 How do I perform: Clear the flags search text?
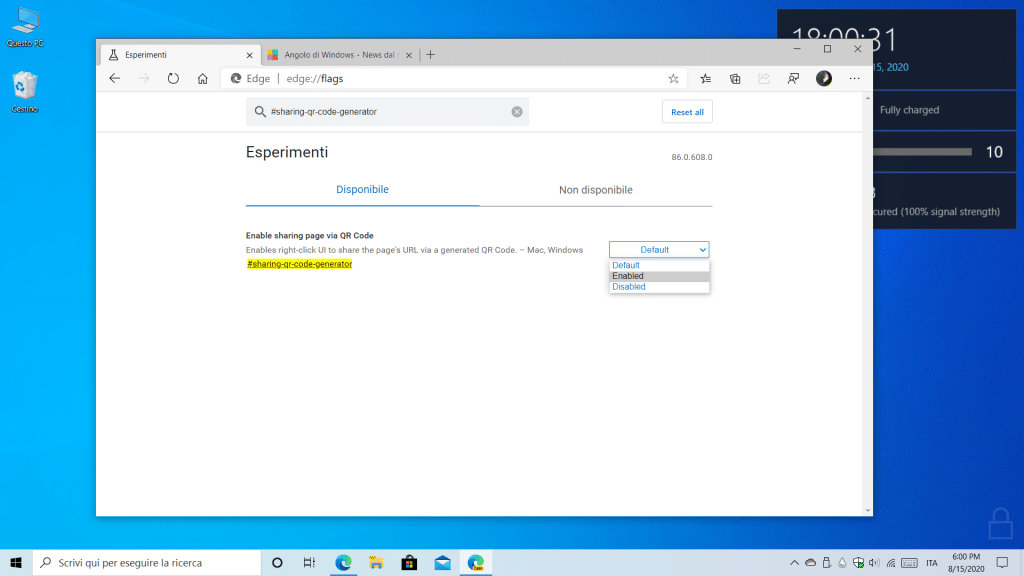click(517, 112)
